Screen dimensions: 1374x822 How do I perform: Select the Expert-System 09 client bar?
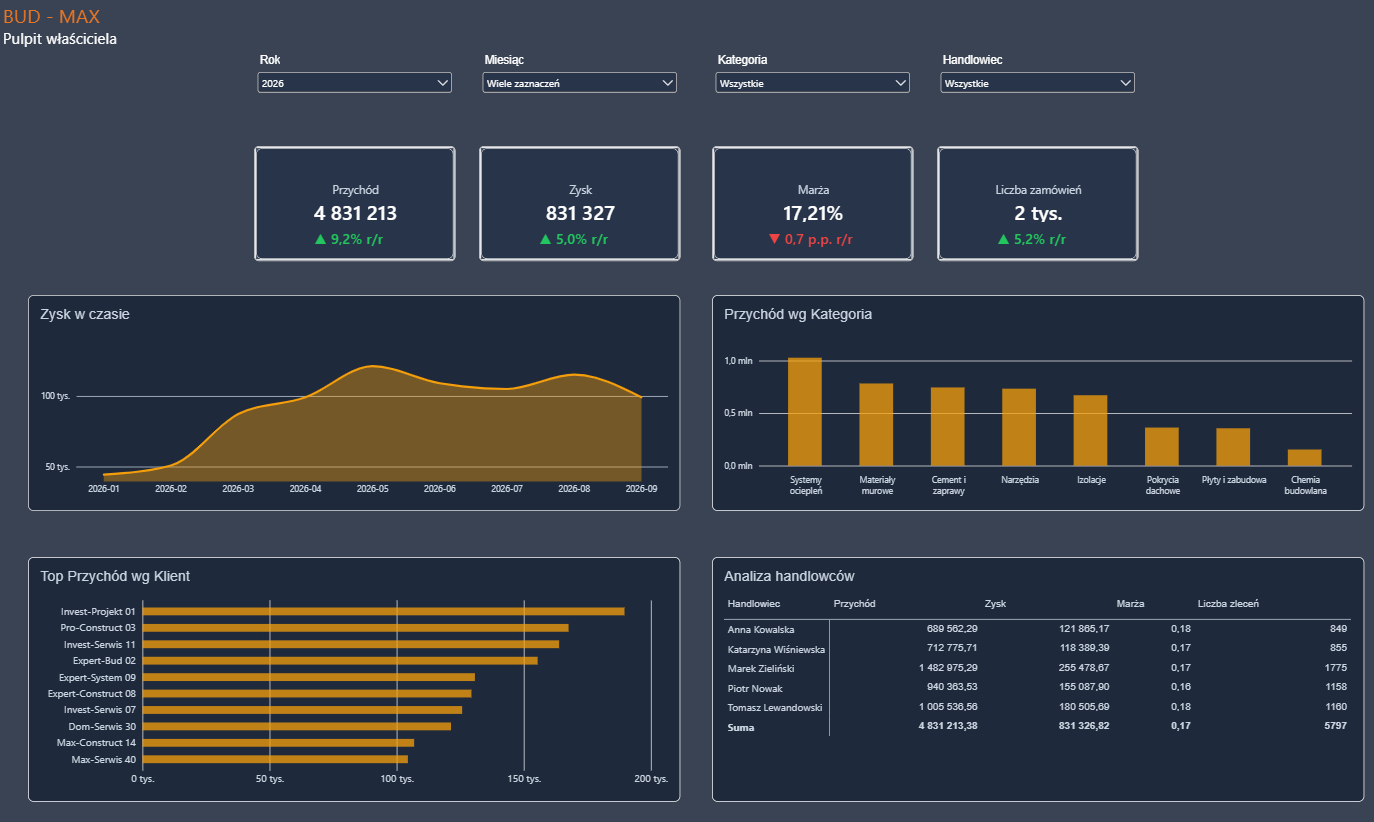[308, 677]
